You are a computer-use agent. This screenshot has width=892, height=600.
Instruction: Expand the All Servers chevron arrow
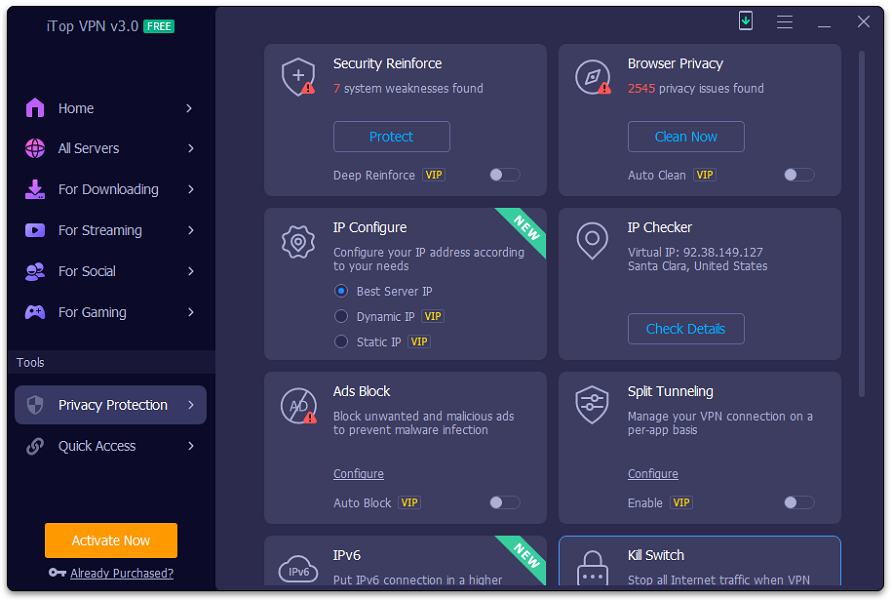(x=190, y=149)
